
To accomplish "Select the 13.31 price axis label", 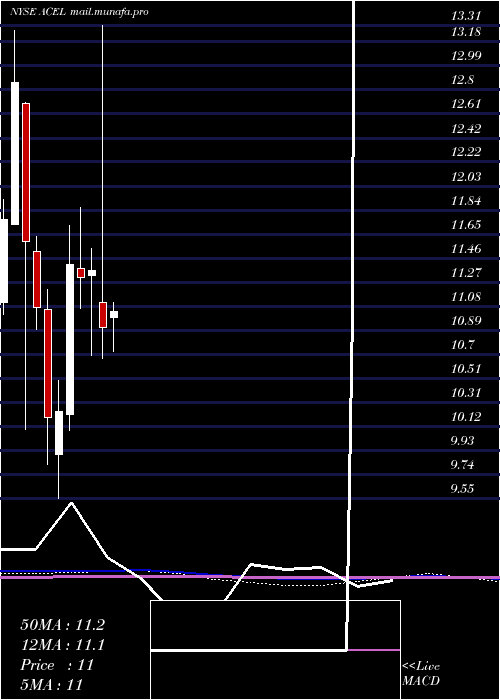I will [x=466, y=17].
